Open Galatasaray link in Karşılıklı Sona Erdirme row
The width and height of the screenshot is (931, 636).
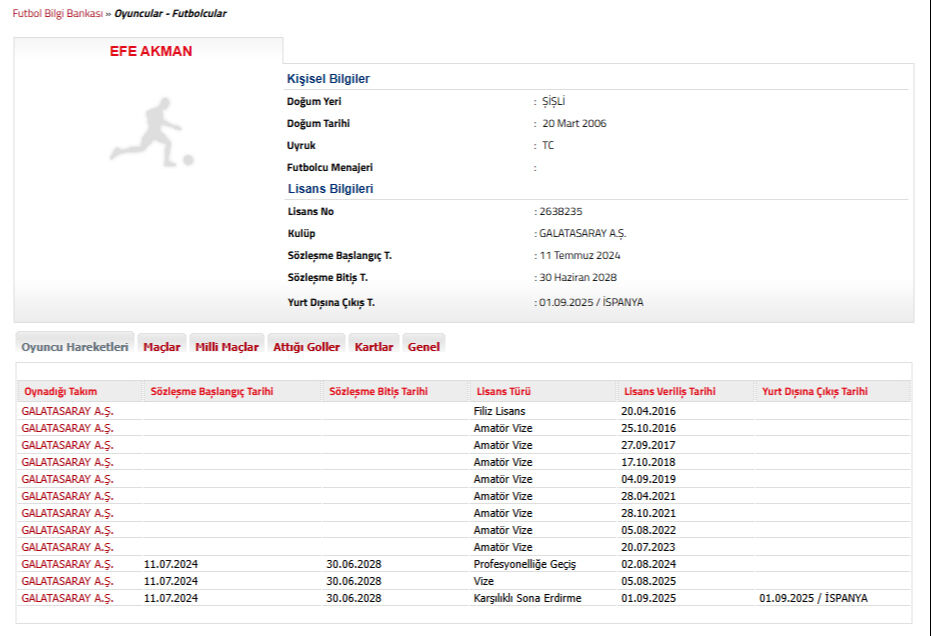click(x=68, y=598)
